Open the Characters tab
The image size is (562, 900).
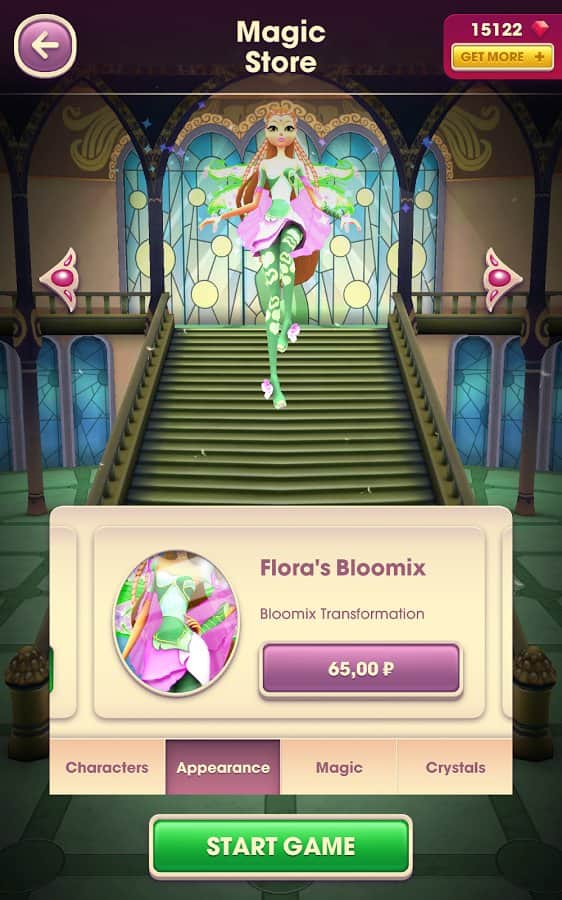click(x=107, y=767)
